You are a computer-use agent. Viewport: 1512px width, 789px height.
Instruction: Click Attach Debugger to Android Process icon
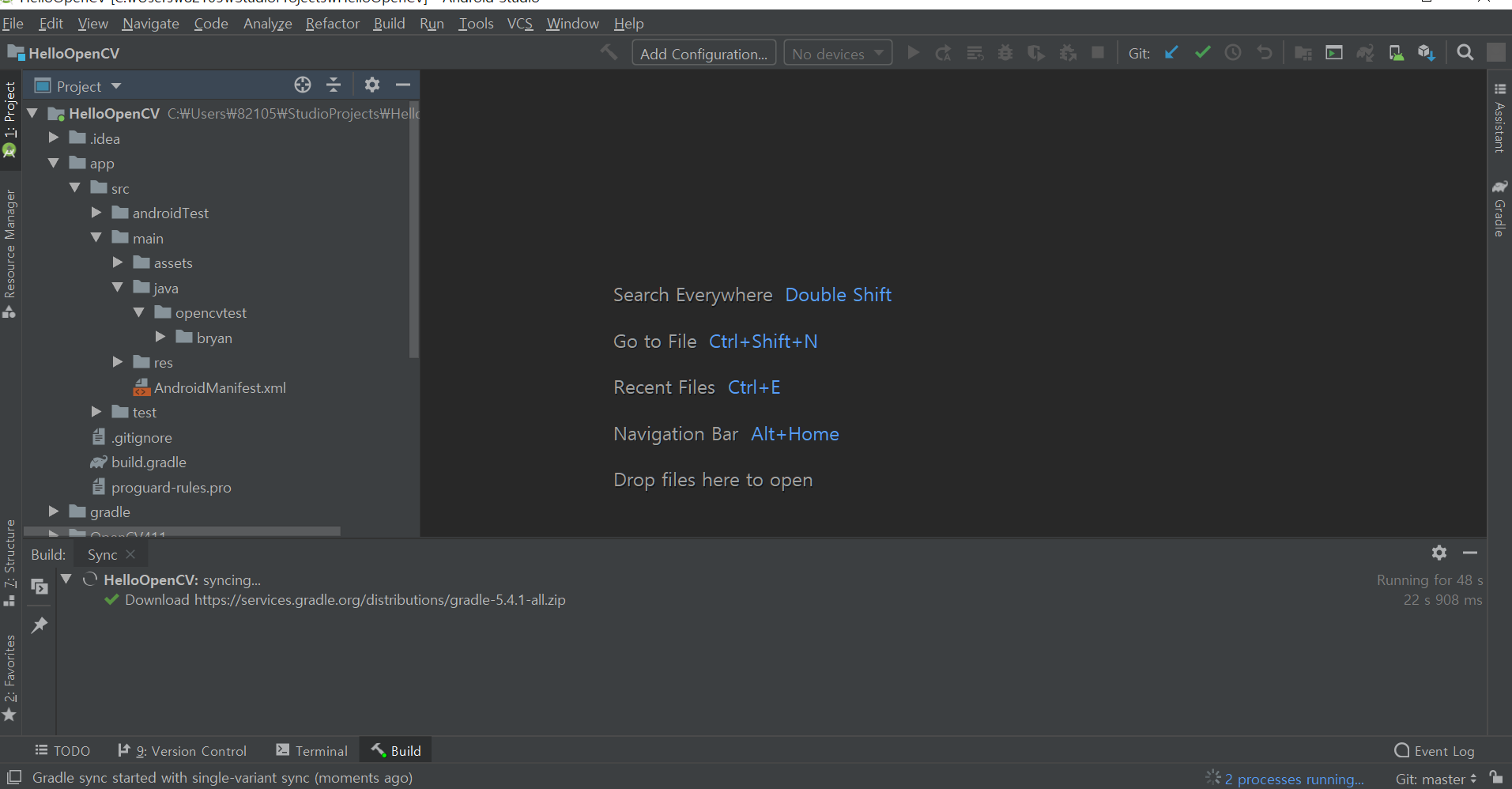point(1067,53)
